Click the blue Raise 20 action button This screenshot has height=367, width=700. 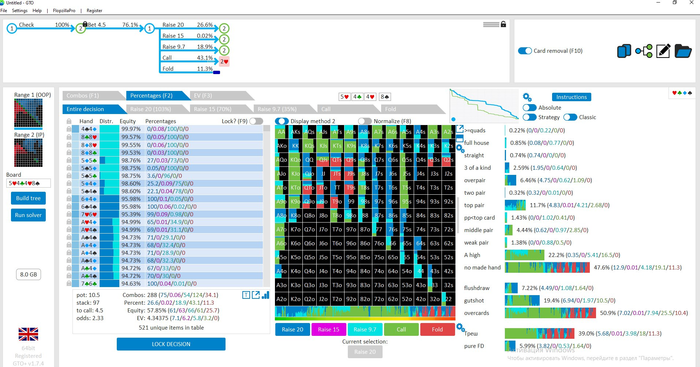coord(292,329)
